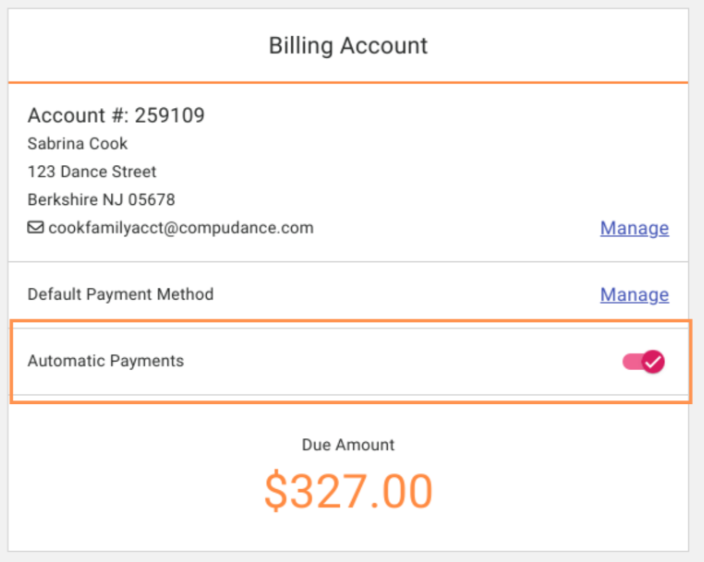Click the name Sabrina Cook
Image resolution: width=704 pixels, height=562 pixels.
(x=77, y=144)
